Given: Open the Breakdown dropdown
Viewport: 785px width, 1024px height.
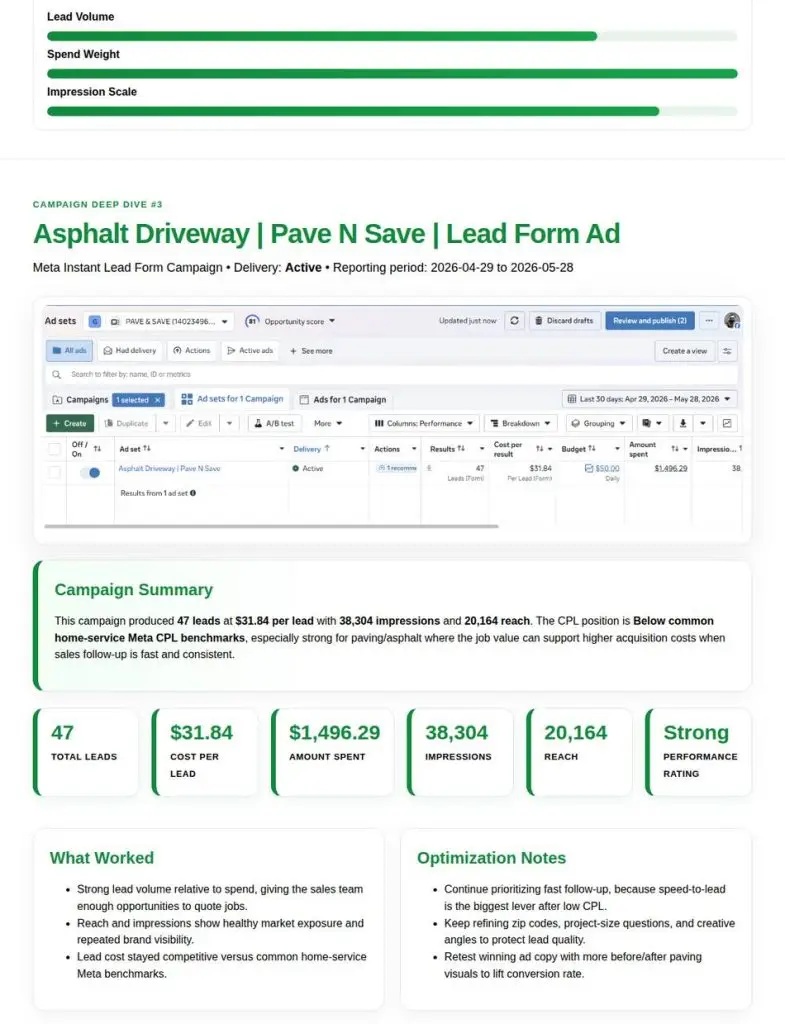Looking at the screenshot, I should pos(521,423).
